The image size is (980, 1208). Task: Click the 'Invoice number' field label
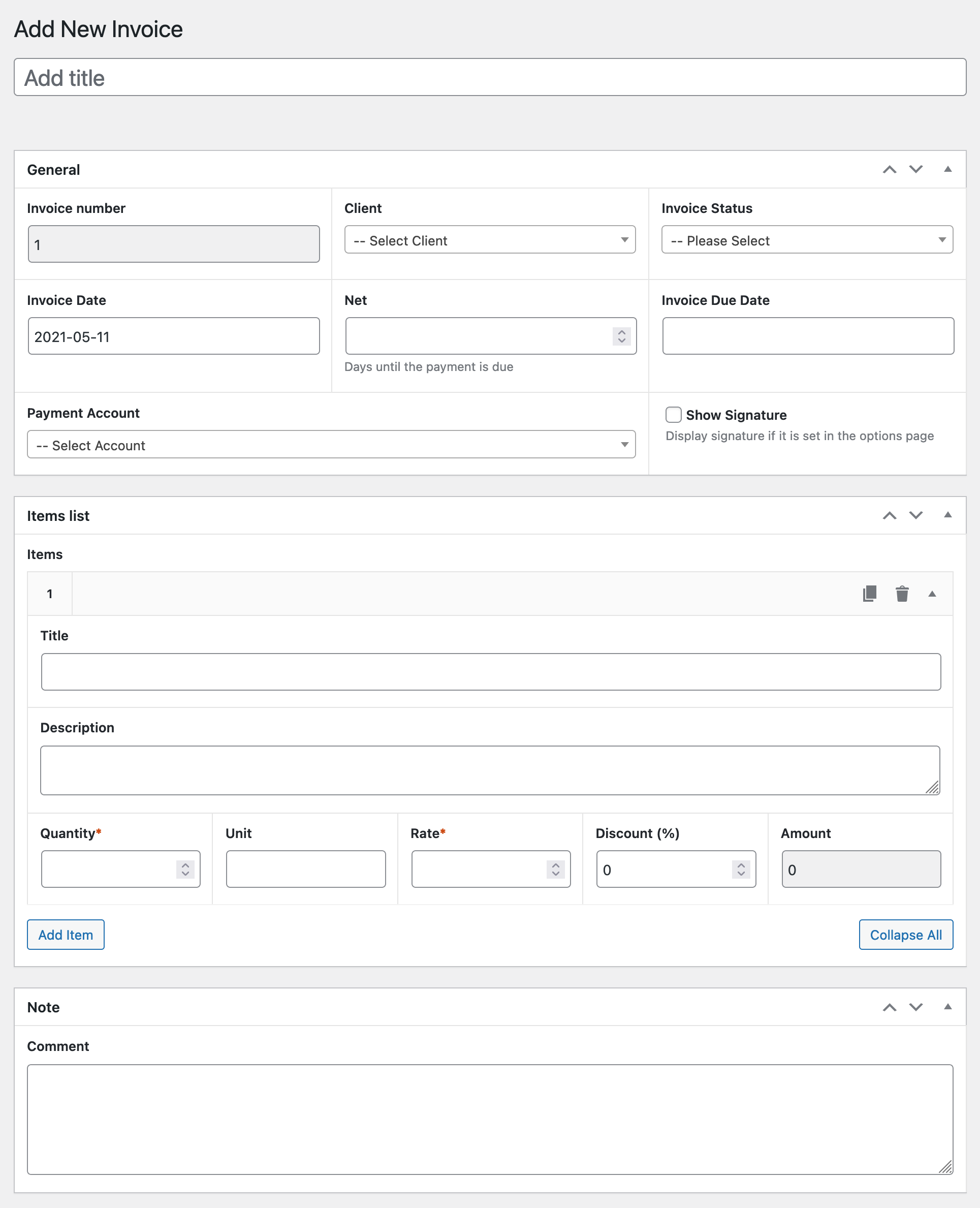tap(76, 208)
